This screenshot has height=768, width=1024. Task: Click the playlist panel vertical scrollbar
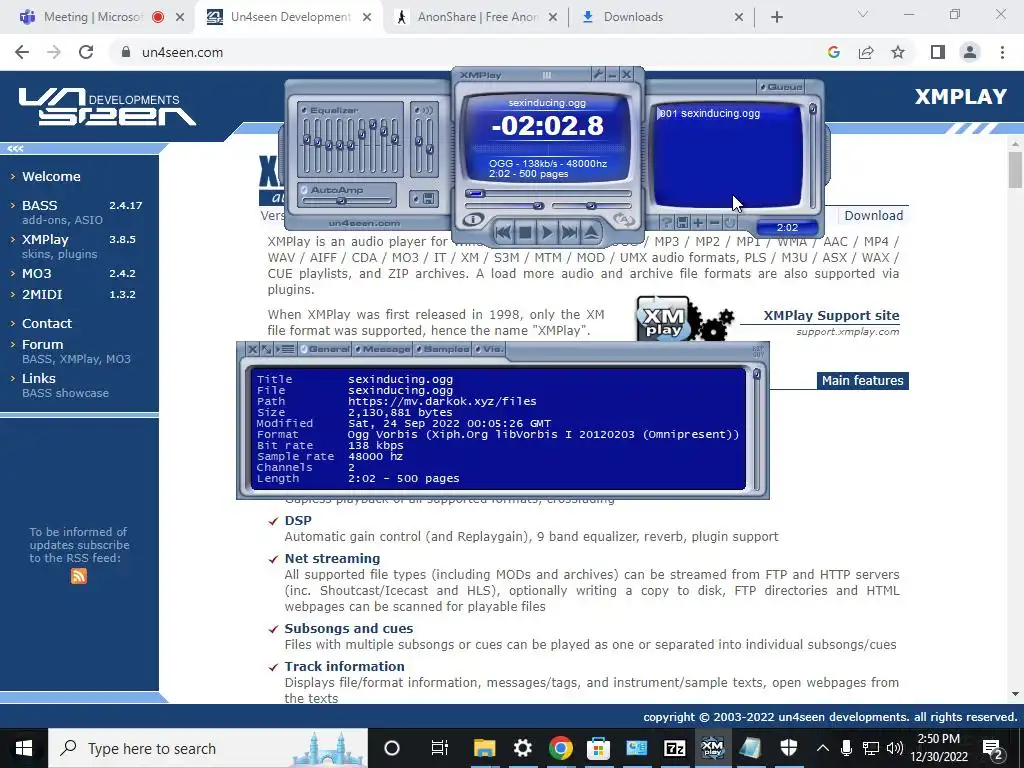pyautogui.click(x=812, y=157)
